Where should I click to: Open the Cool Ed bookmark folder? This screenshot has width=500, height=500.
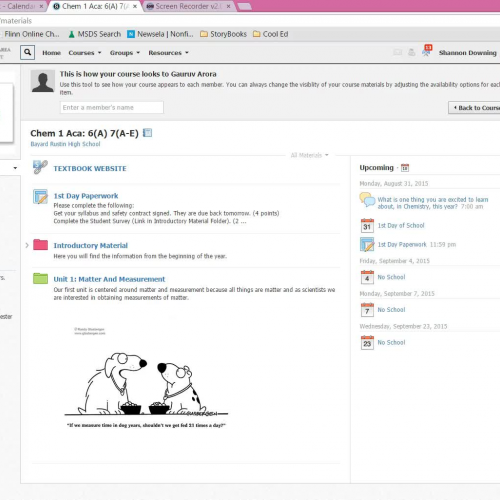click(x=270, y=34)
